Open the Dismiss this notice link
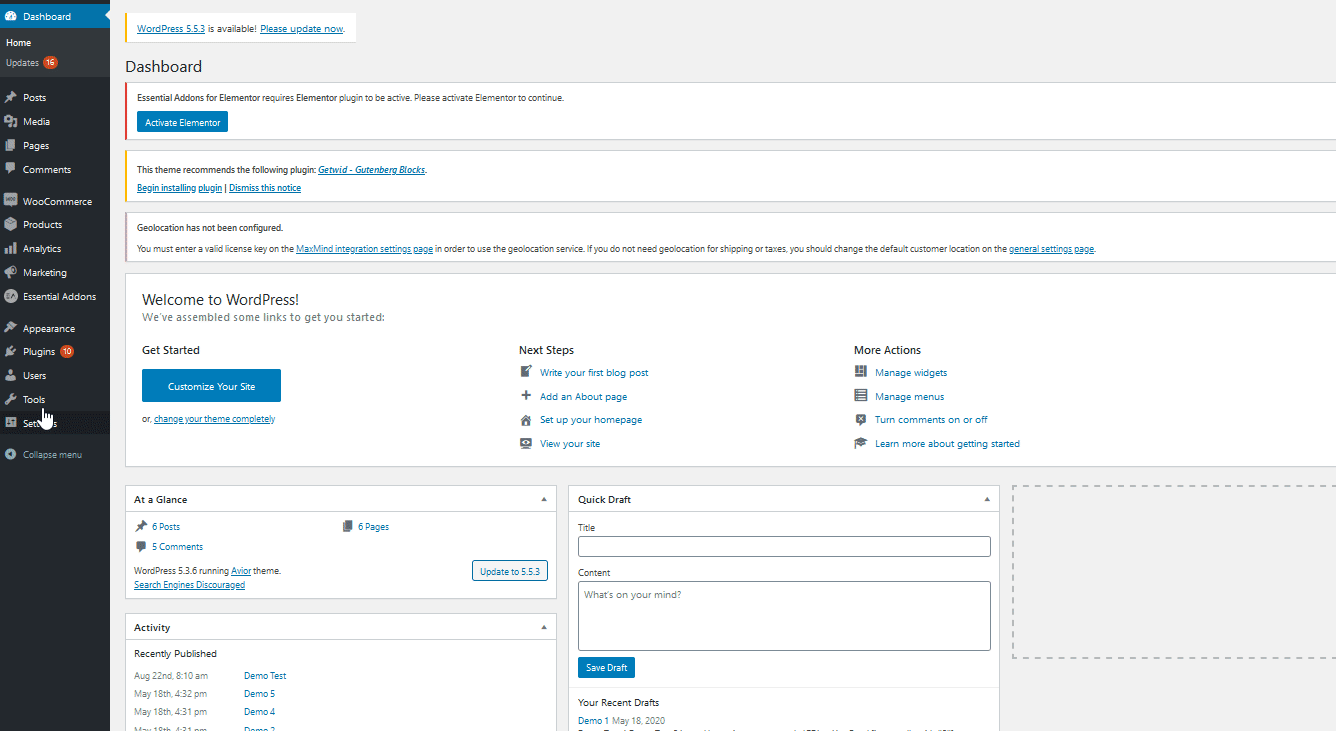This screenshot has width=1336, height=731. [x=265, y=188]
